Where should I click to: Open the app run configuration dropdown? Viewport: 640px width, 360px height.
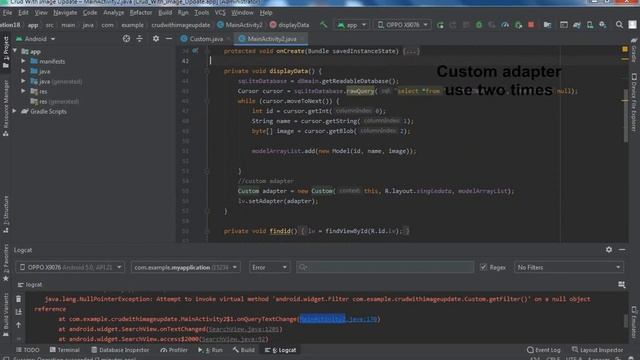351,25
